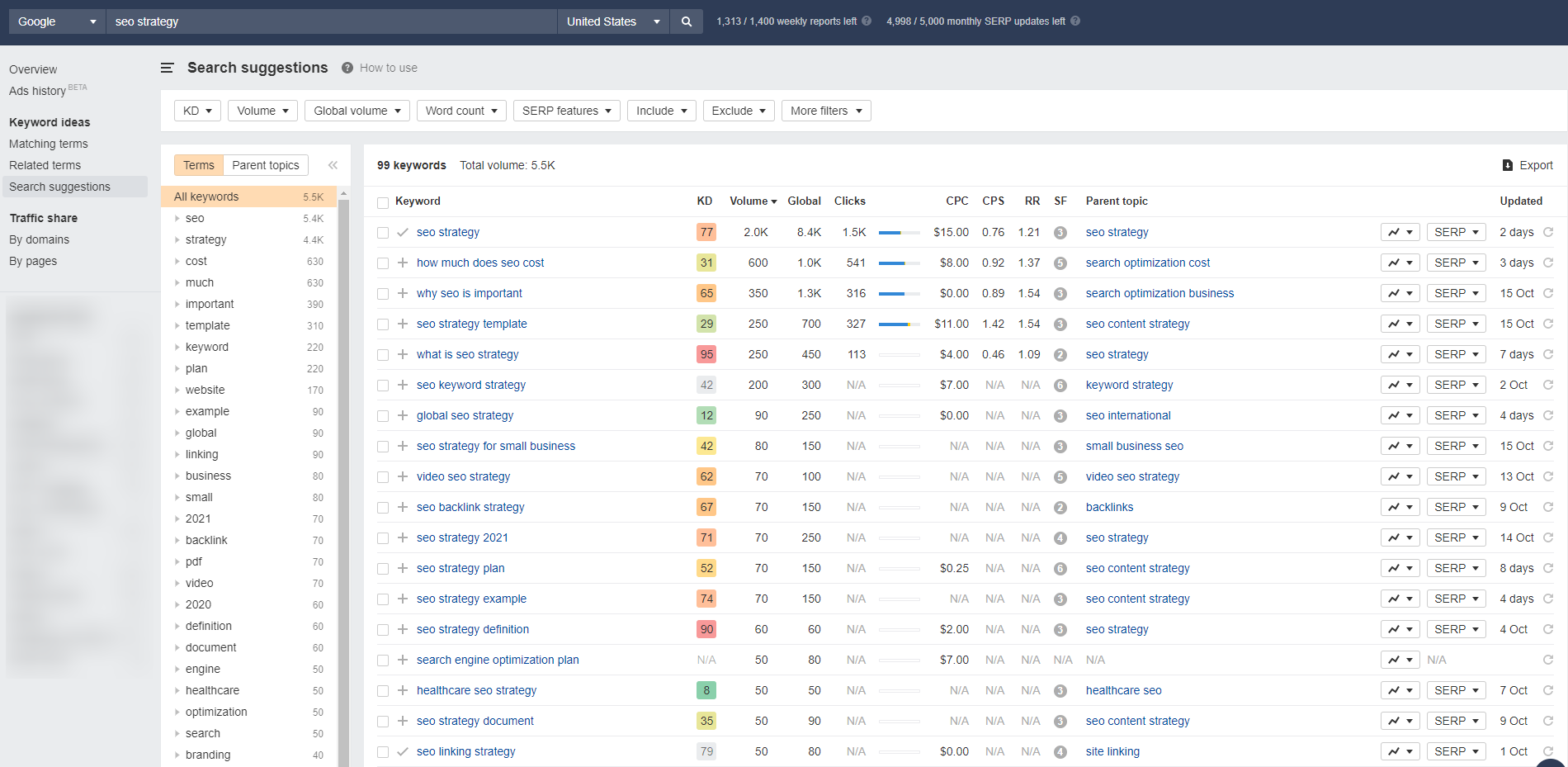Add what is seo strategy to list
1568x767 pixels.
(x=403, y=354)
